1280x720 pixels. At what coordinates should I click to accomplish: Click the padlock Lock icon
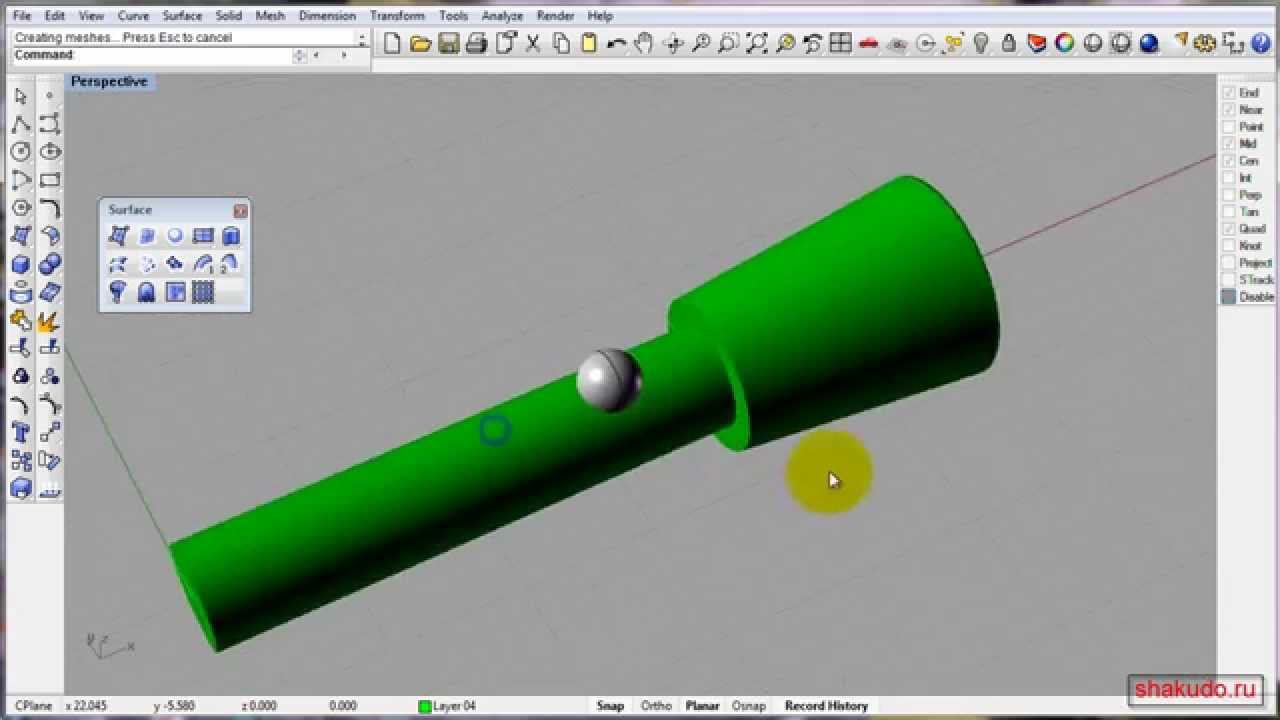tap(1009, 43)
